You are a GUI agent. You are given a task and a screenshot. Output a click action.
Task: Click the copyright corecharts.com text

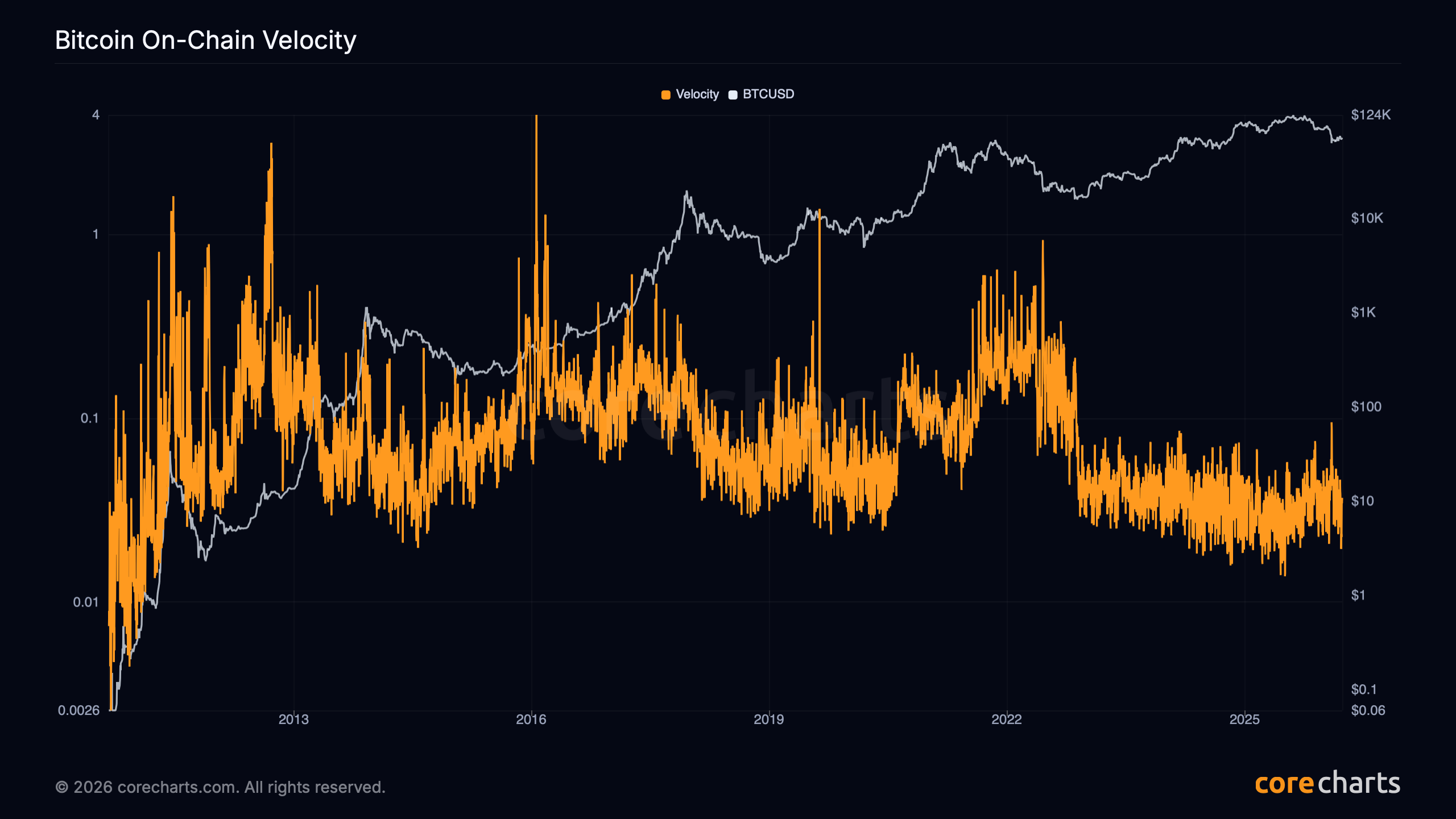click(x=220, y=787)
